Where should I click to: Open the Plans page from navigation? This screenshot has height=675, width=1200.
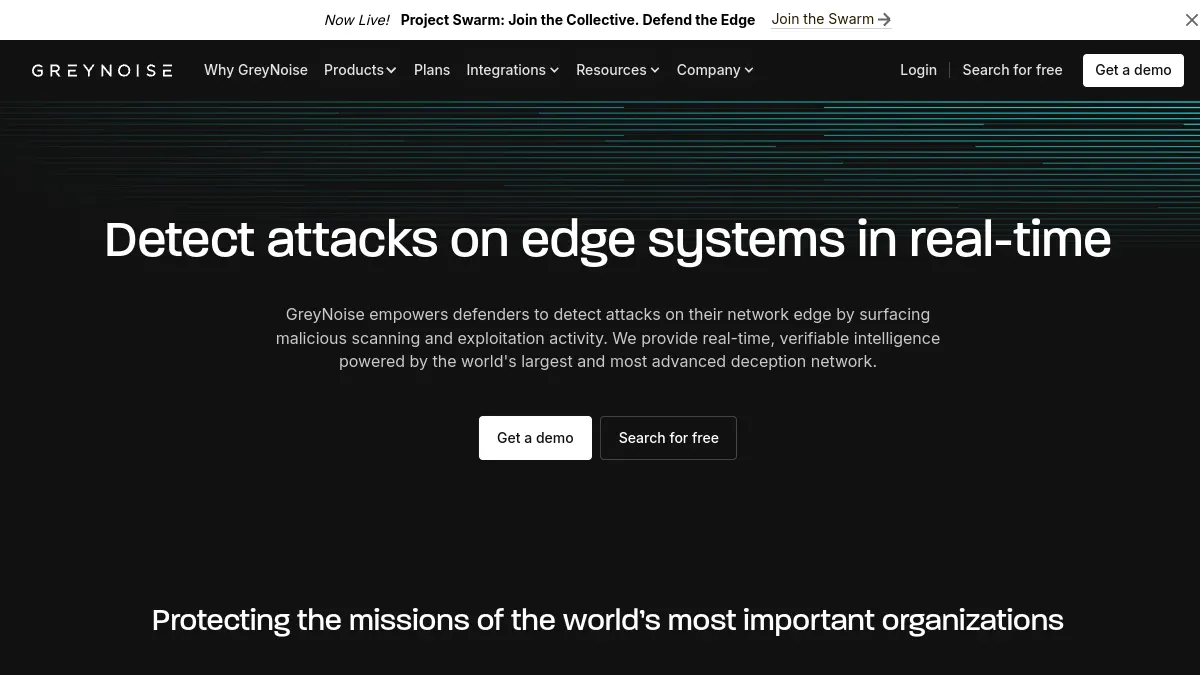[x=432, y=70]
